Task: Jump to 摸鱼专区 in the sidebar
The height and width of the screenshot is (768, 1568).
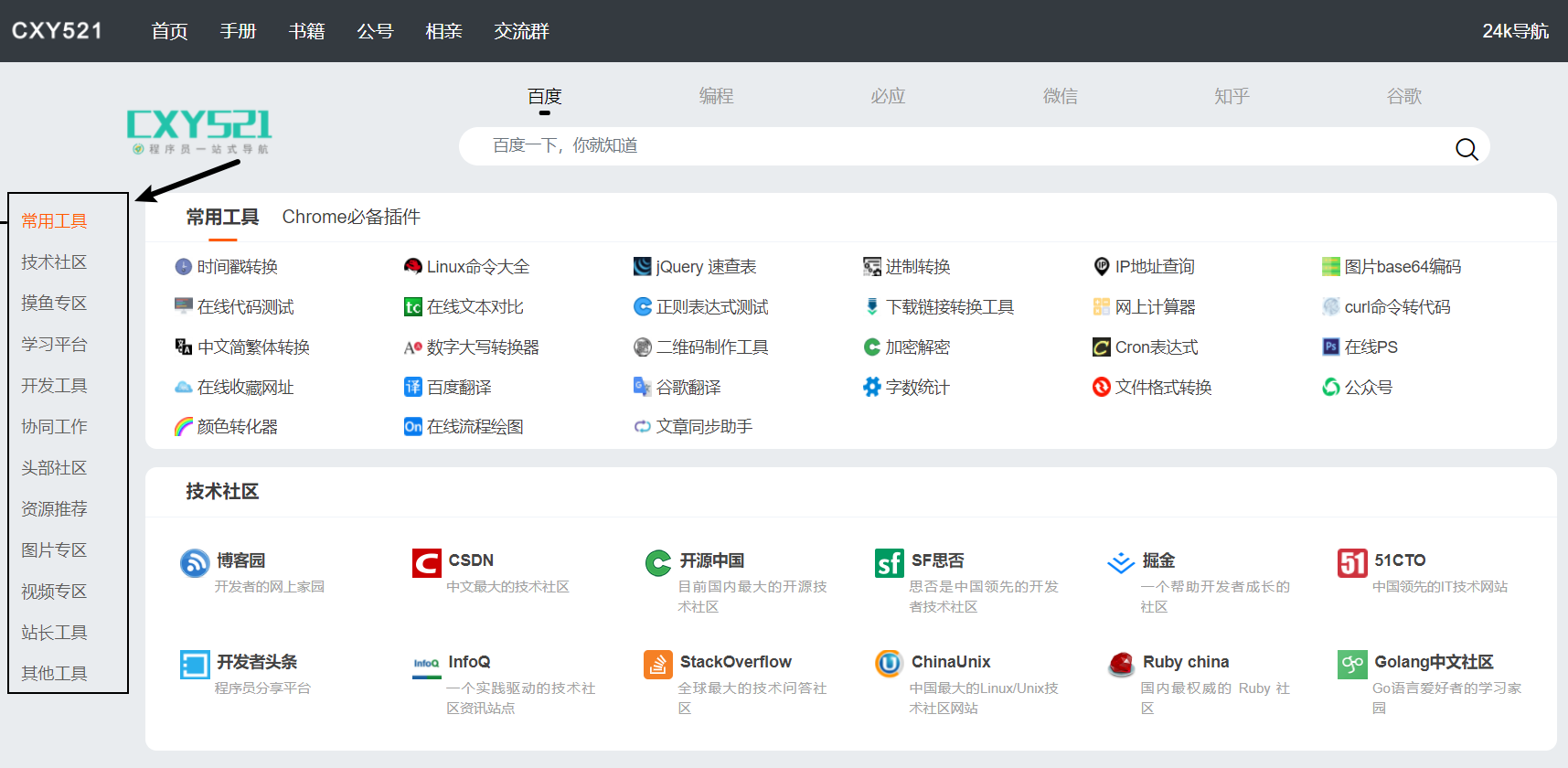Action: point(54,304)
